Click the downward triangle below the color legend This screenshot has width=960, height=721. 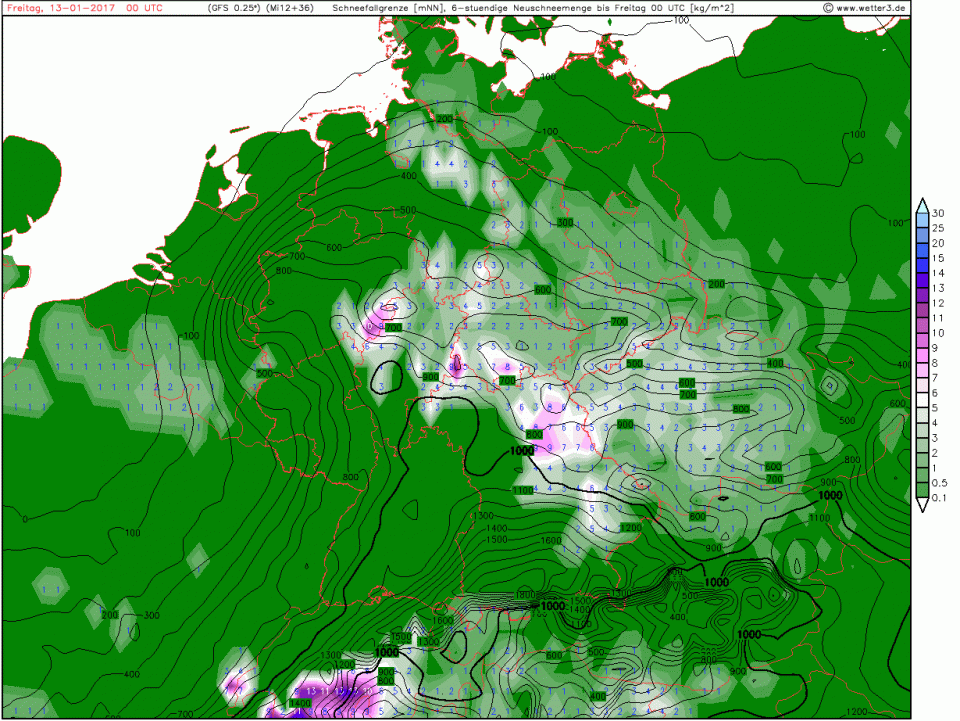pyautogui.click(x=922, y=505)
